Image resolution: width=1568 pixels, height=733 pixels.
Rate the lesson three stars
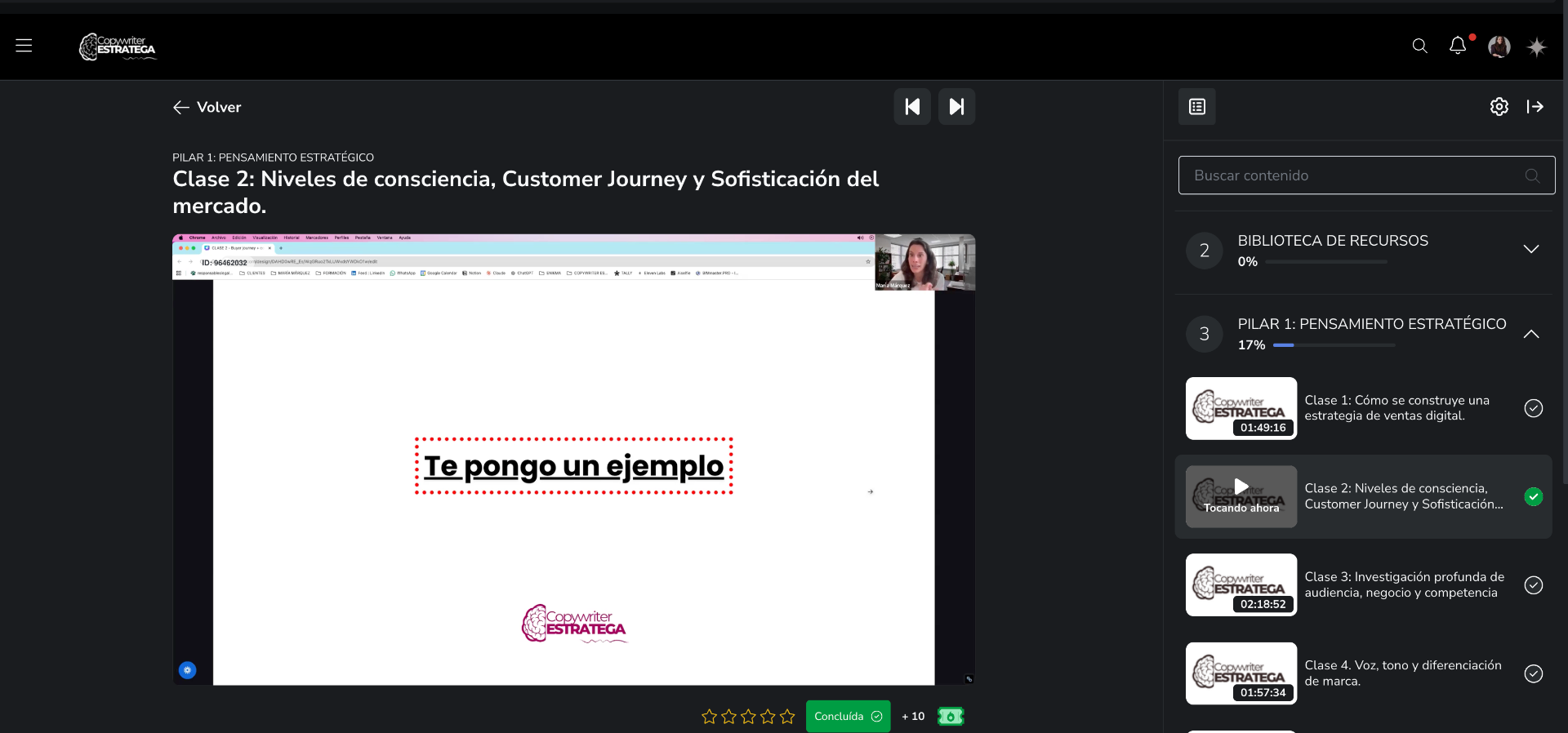pyautogui.click(x=748, y=716)
